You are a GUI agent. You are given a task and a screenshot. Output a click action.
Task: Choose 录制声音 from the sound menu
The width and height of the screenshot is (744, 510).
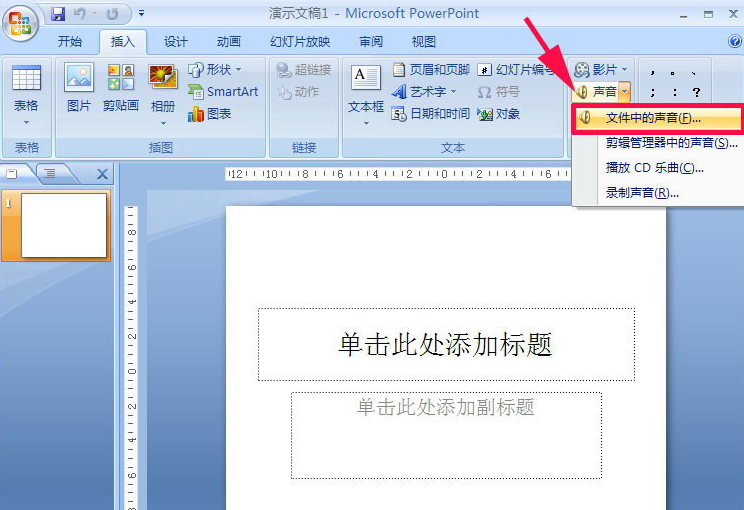point(642,192)
